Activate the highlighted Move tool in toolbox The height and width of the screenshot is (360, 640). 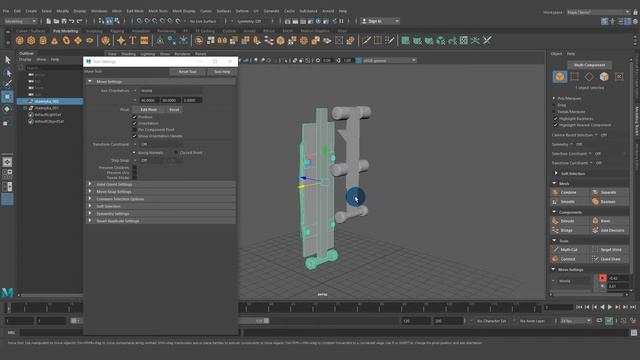pyautogui.click(x=7, y=97)
